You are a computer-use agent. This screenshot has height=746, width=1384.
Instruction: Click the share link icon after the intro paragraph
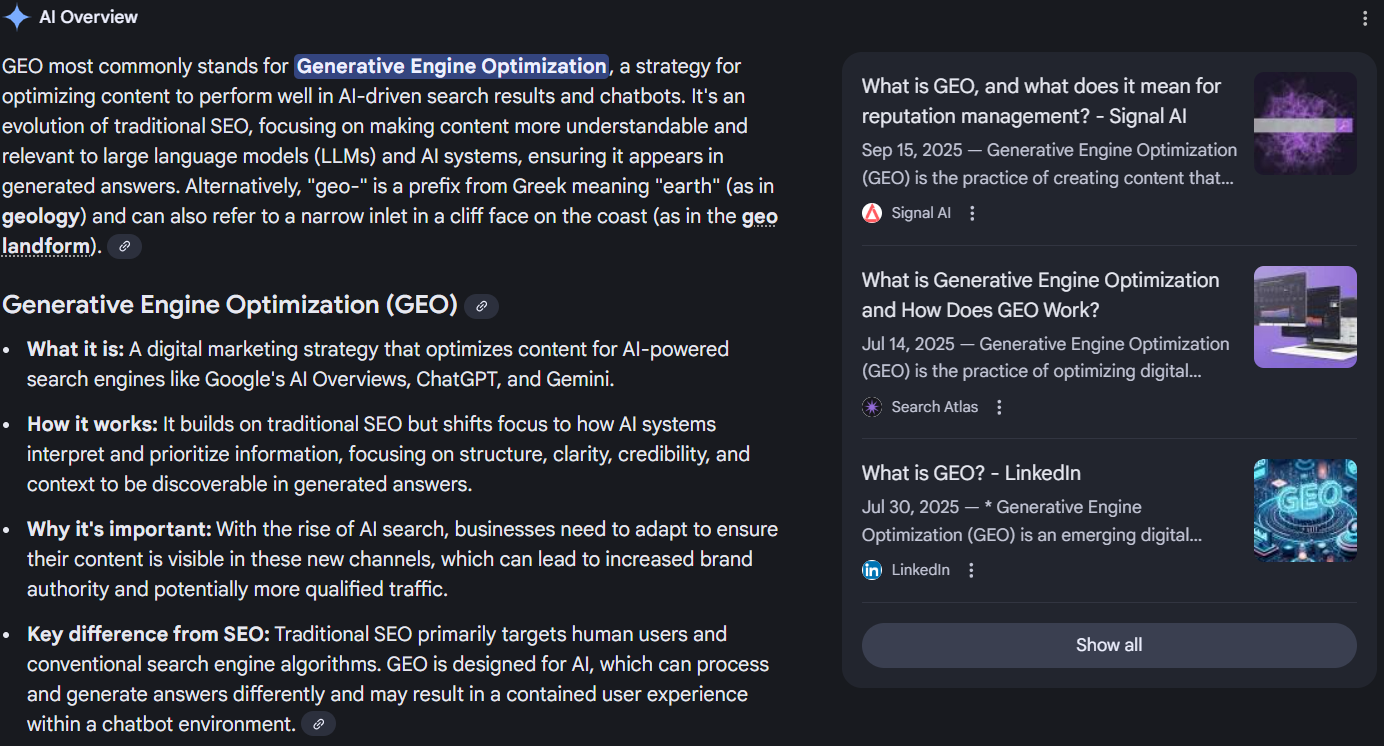[x=124, y=245]
